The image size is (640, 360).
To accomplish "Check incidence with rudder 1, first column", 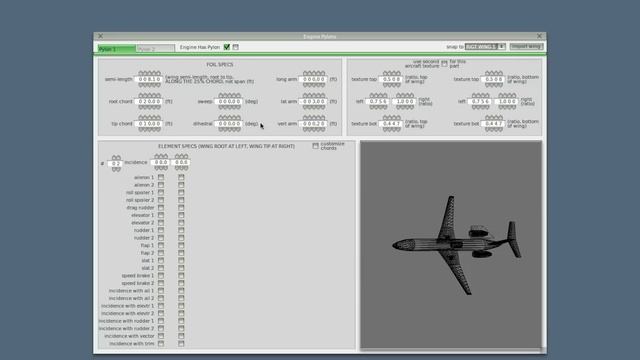I will pyautogui.click(x=161, y=321).
